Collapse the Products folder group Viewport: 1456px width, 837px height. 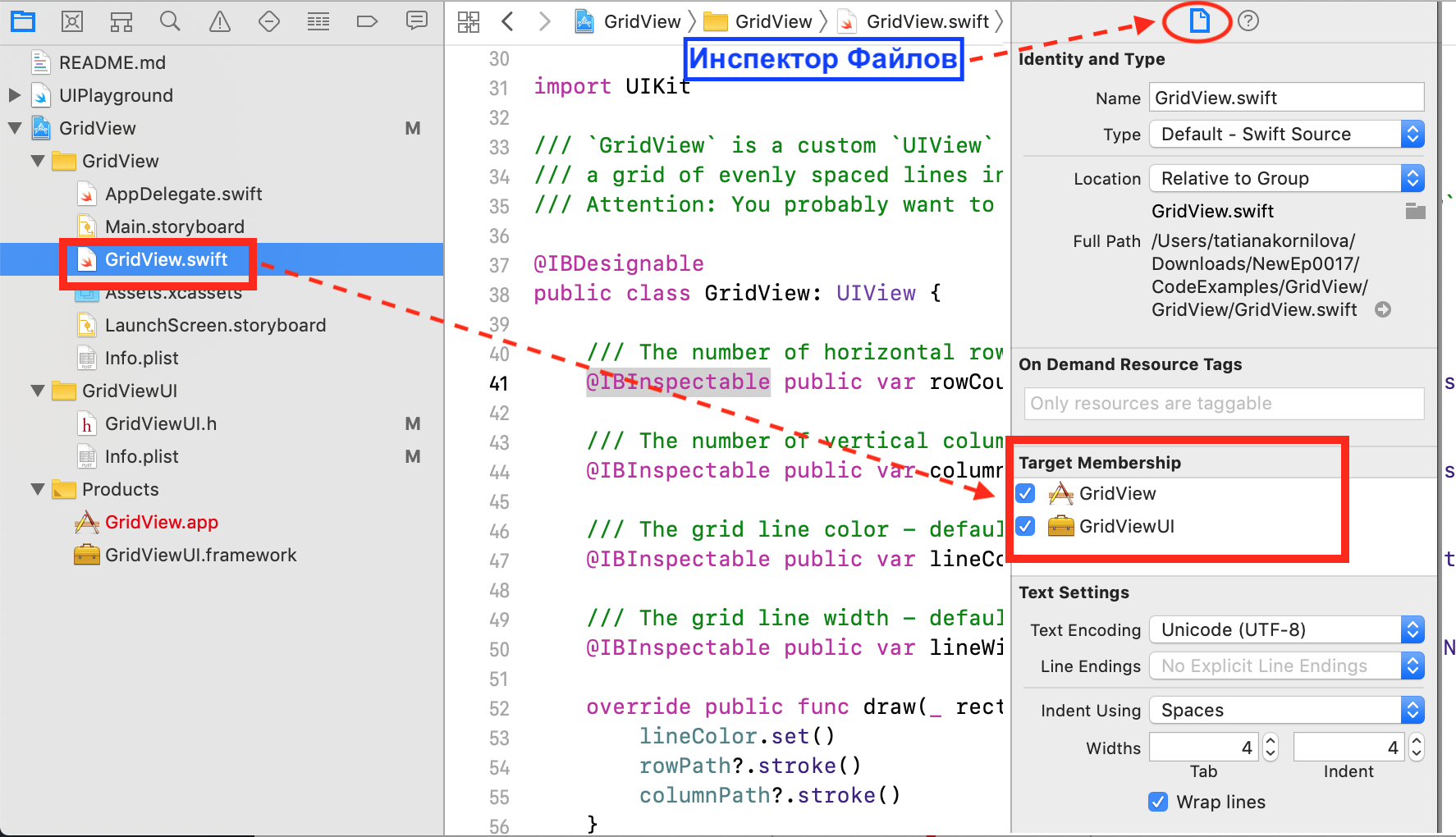click(x=38, y=490)
